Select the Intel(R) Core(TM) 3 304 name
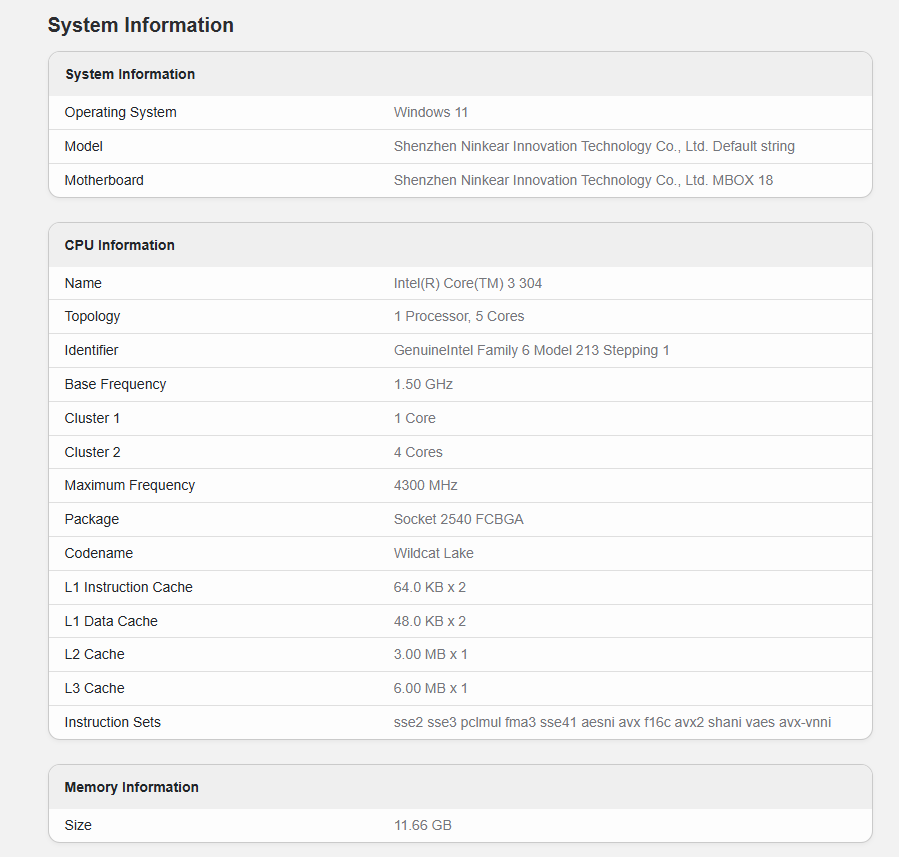The image size is (899, 857). tap(467, 283)
